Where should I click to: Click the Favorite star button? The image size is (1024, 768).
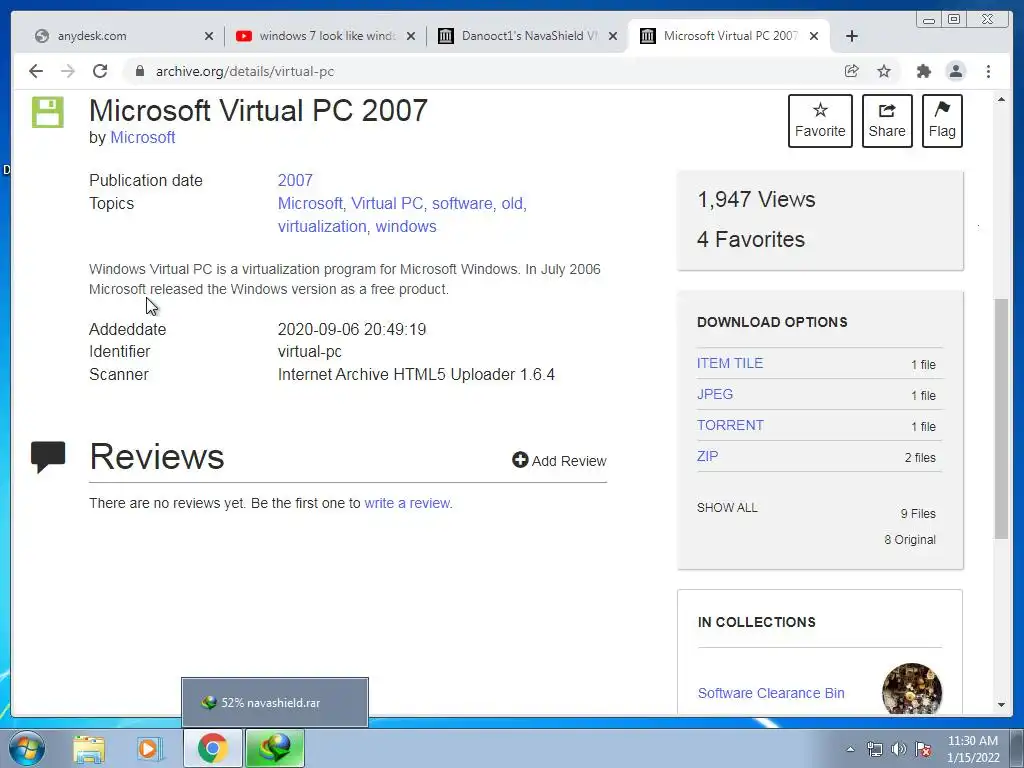[x=820, y=121]
